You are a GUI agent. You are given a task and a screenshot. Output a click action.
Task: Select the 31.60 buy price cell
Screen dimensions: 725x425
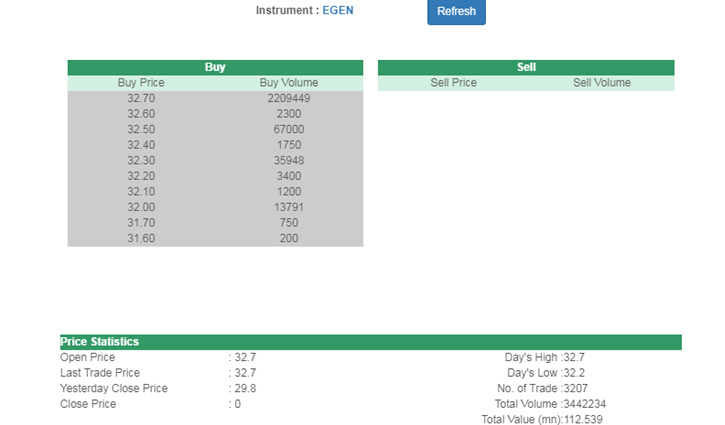click(x=141, y=238)
